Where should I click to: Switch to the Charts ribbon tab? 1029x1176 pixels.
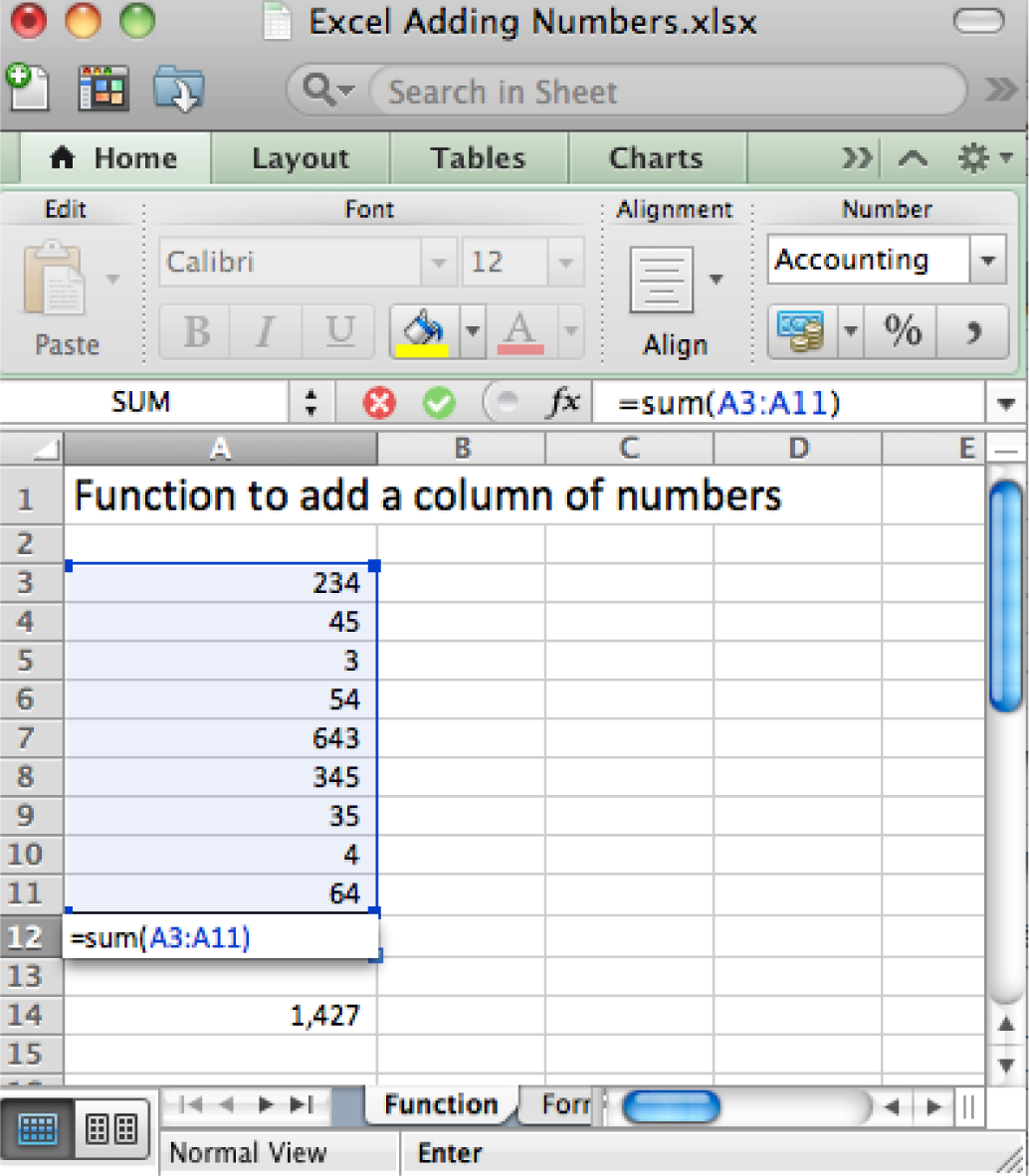pos(655,159)
